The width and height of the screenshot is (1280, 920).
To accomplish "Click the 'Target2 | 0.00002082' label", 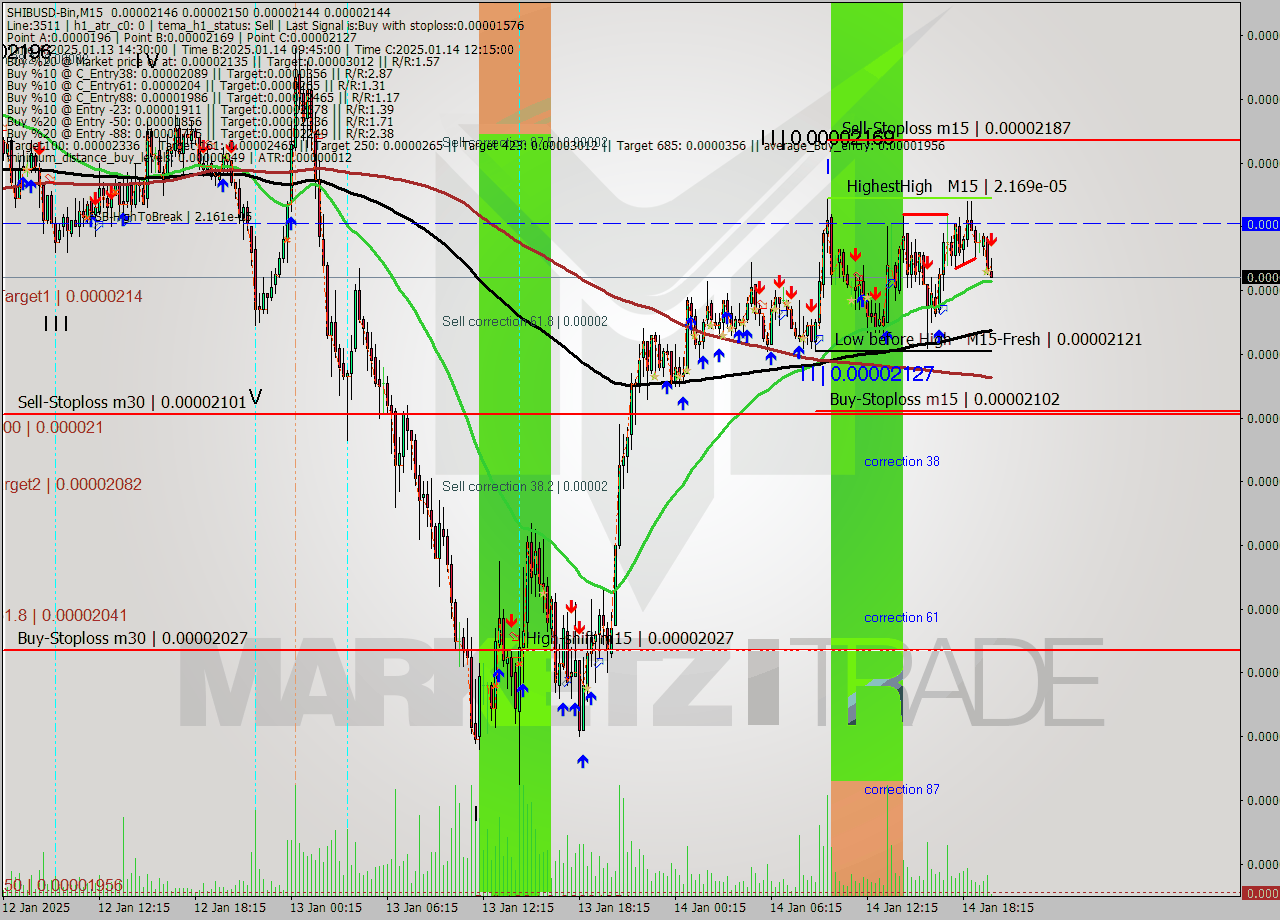I will (71, 484).
